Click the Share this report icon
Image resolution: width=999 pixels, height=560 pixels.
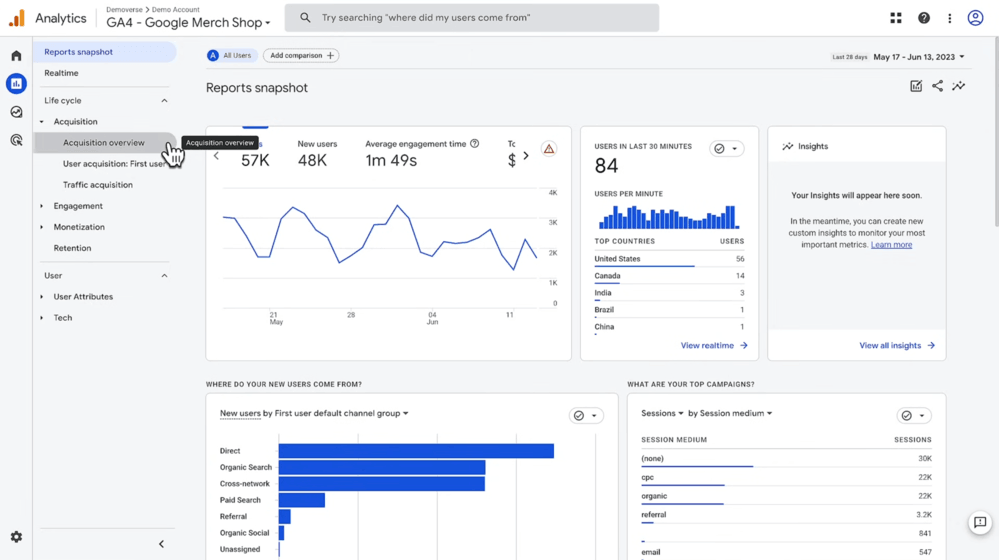click(937, 86)
